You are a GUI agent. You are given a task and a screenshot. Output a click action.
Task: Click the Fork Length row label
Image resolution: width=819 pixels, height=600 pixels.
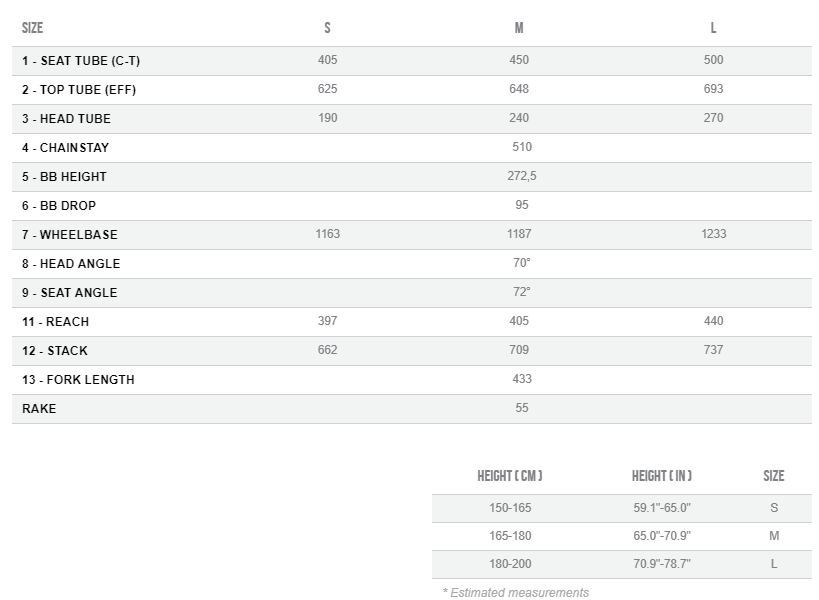[78, 380]
